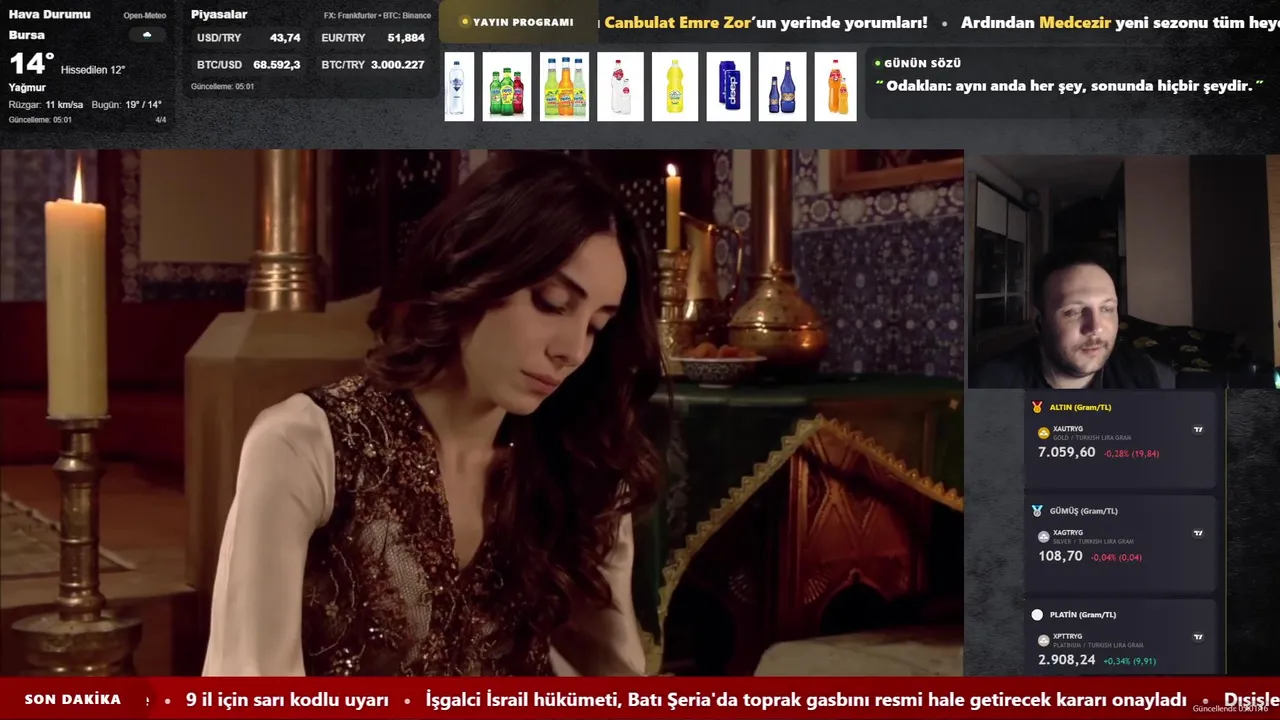
Task: Click the Canbulat Emre Zor ticker text
Action: [677, 22]
